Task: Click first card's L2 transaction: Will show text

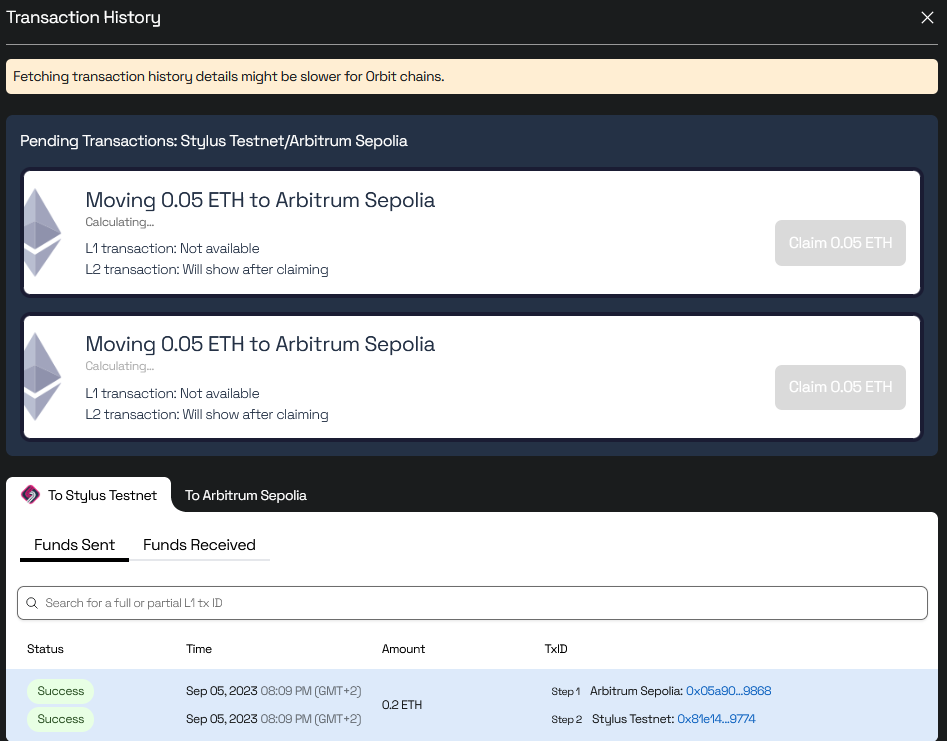Action: coord(207,269)
